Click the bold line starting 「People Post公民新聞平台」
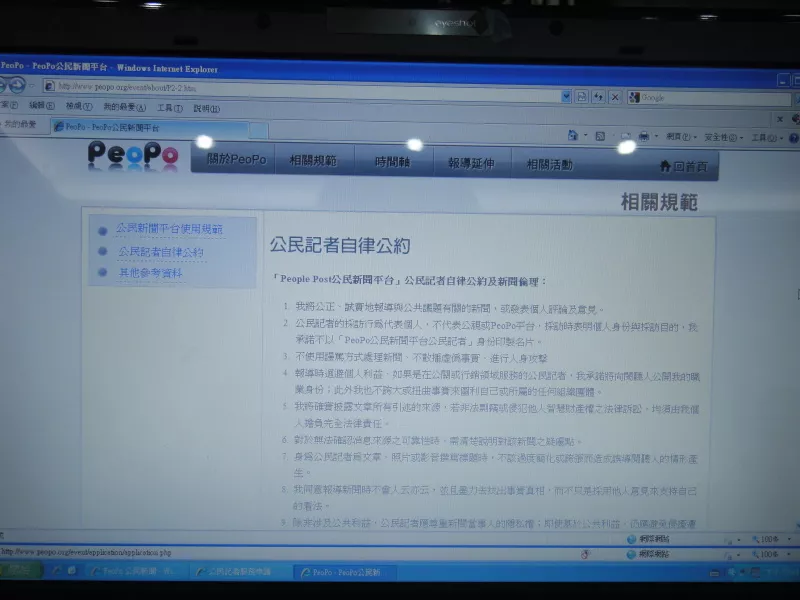The image size is (800, 600). [x=409, y=280]
